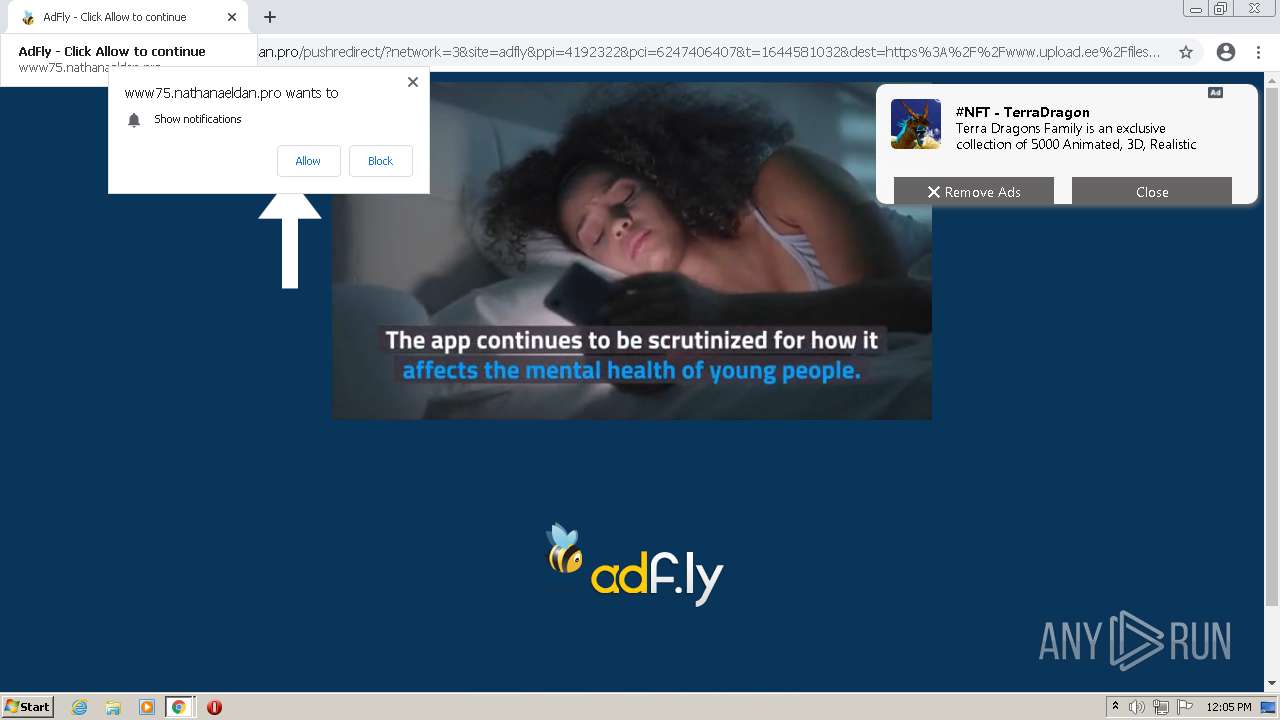The image size is (1280, 720).
Task: Open the TerraDragon NFT ad thumbnail
Action: coord(916,124)
